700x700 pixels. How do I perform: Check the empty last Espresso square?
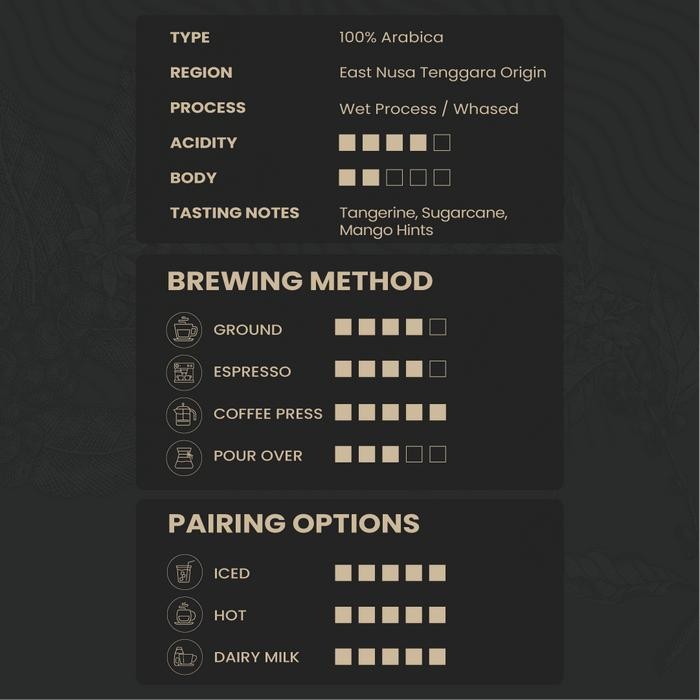click(x=438, y=369)
